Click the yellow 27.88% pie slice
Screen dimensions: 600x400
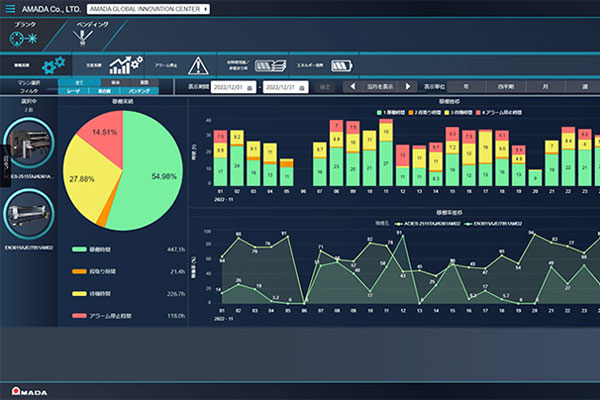(85, 178)
